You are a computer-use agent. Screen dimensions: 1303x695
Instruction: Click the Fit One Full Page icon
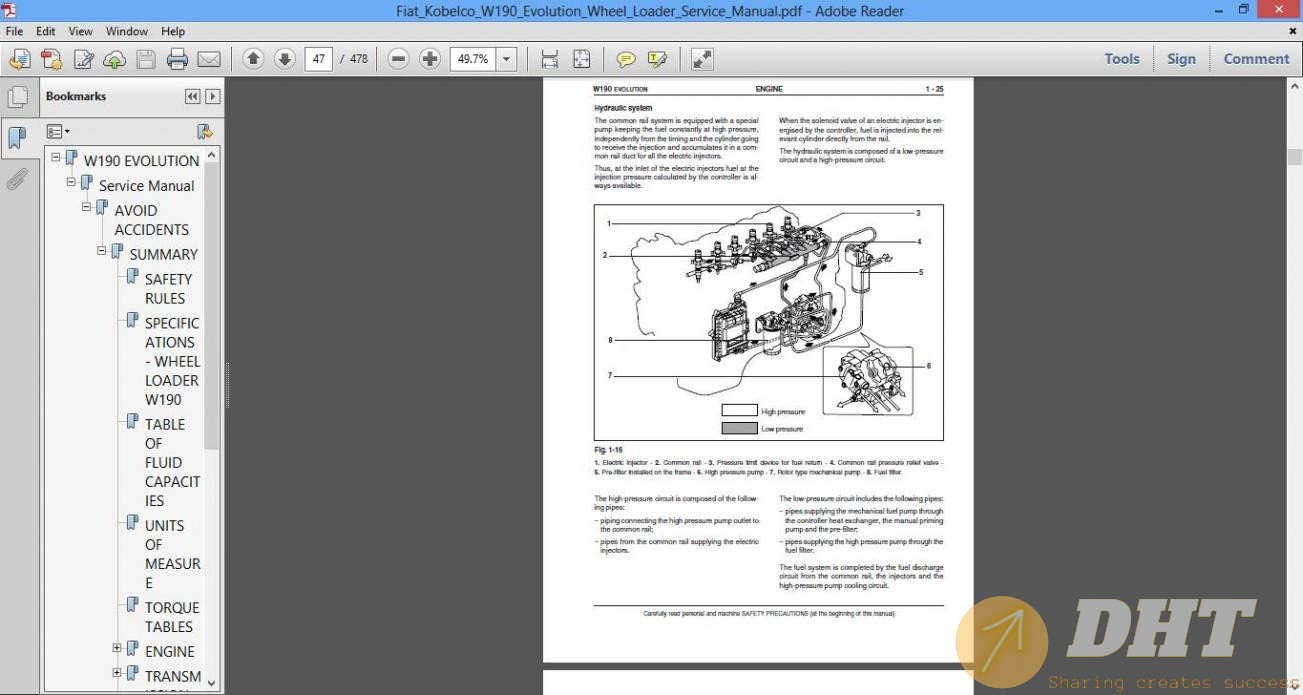click(581, 59)
